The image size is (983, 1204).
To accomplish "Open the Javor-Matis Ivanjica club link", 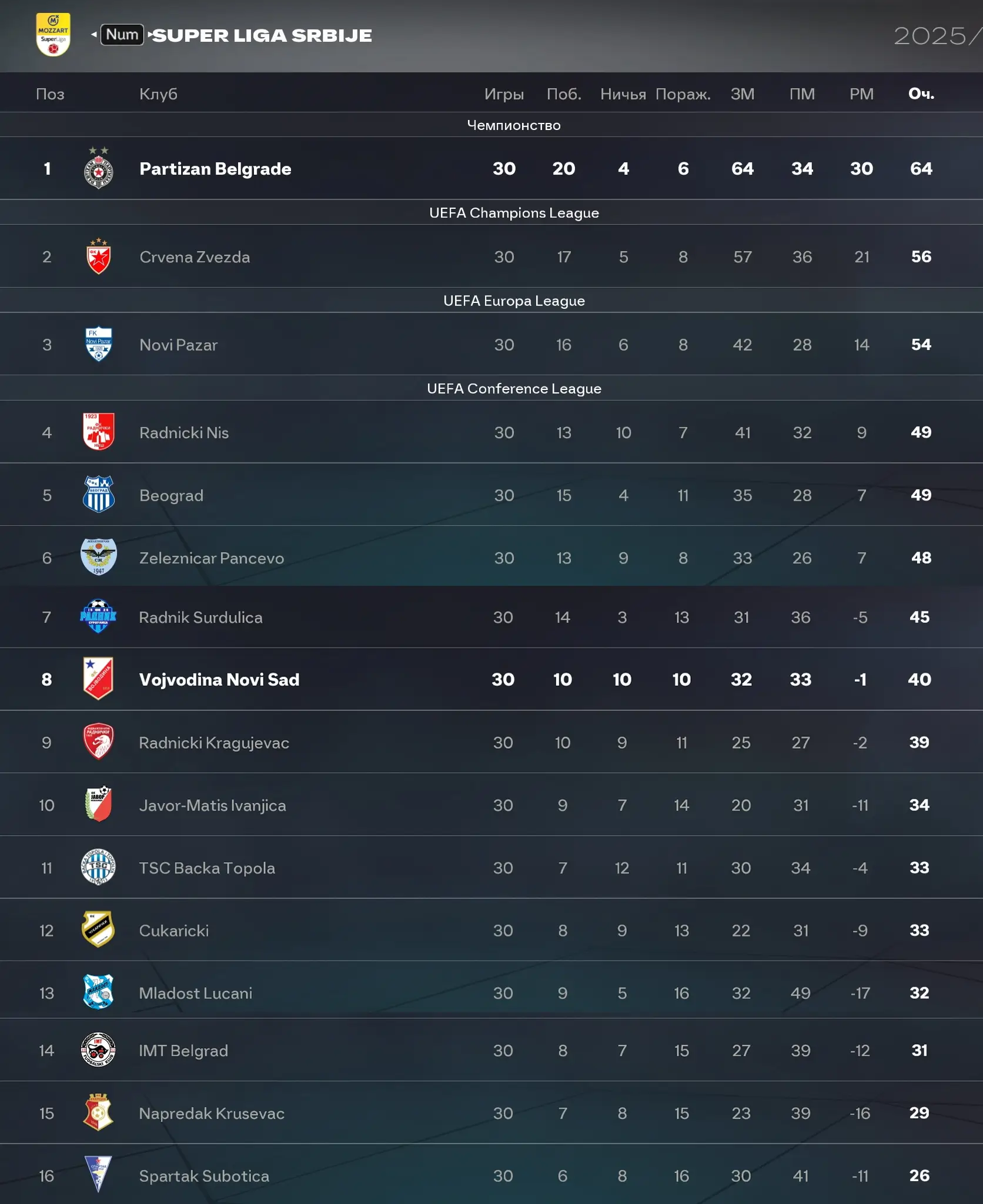I will click(212, 805).
